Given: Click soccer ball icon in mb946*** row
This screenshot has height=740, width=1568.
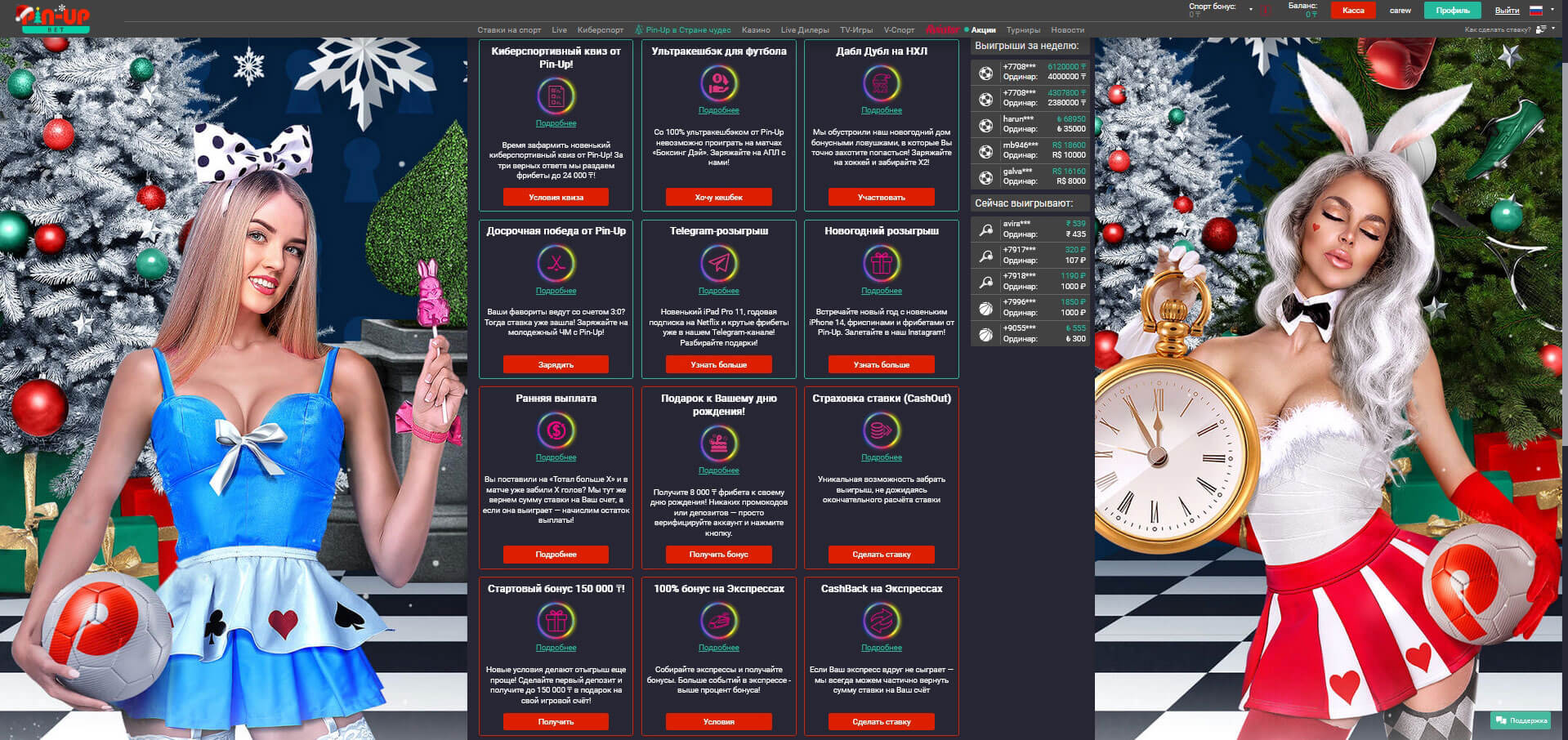Looking at the screenshot, I should point(985,151).
